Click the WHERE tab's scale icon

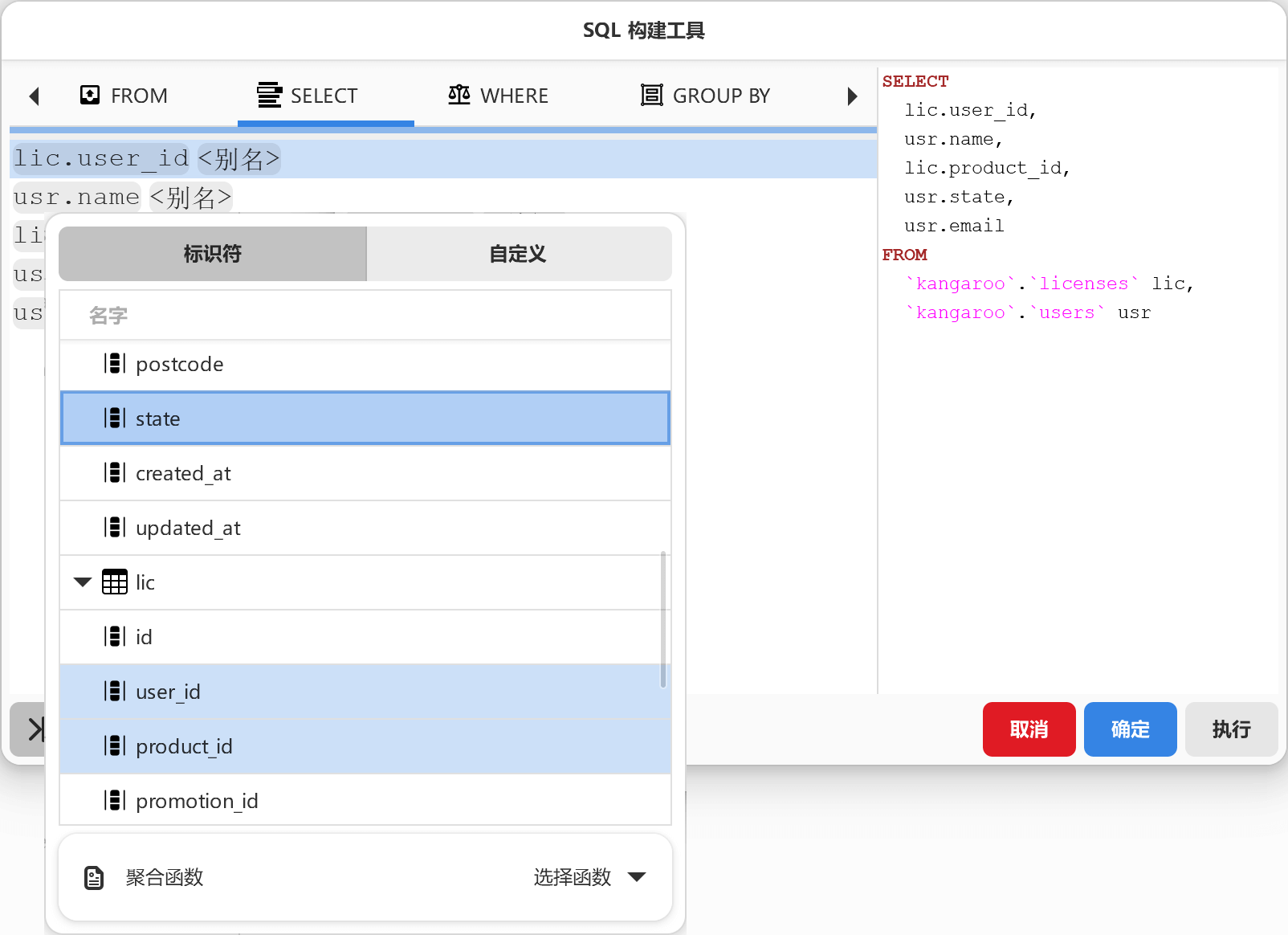click(458, 95)
